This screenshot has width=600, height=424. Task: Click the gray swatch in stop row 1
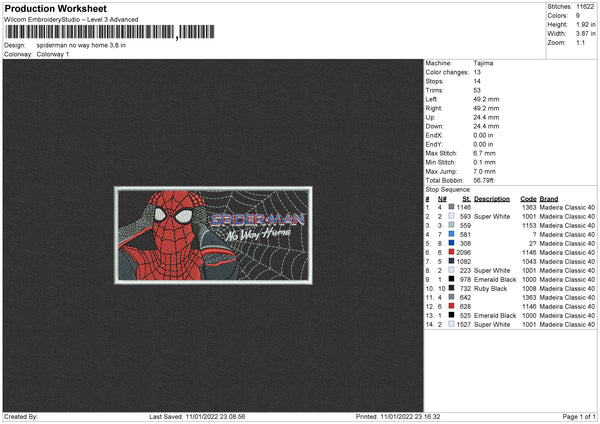452,207
